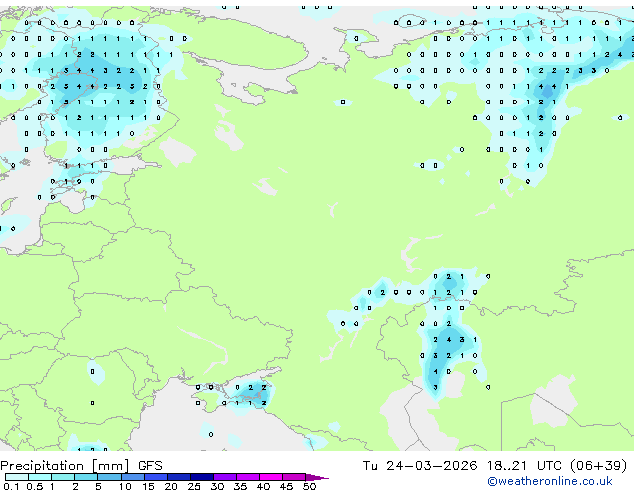Select the 35–40 mm legend swatch

[x=247, y=477]
